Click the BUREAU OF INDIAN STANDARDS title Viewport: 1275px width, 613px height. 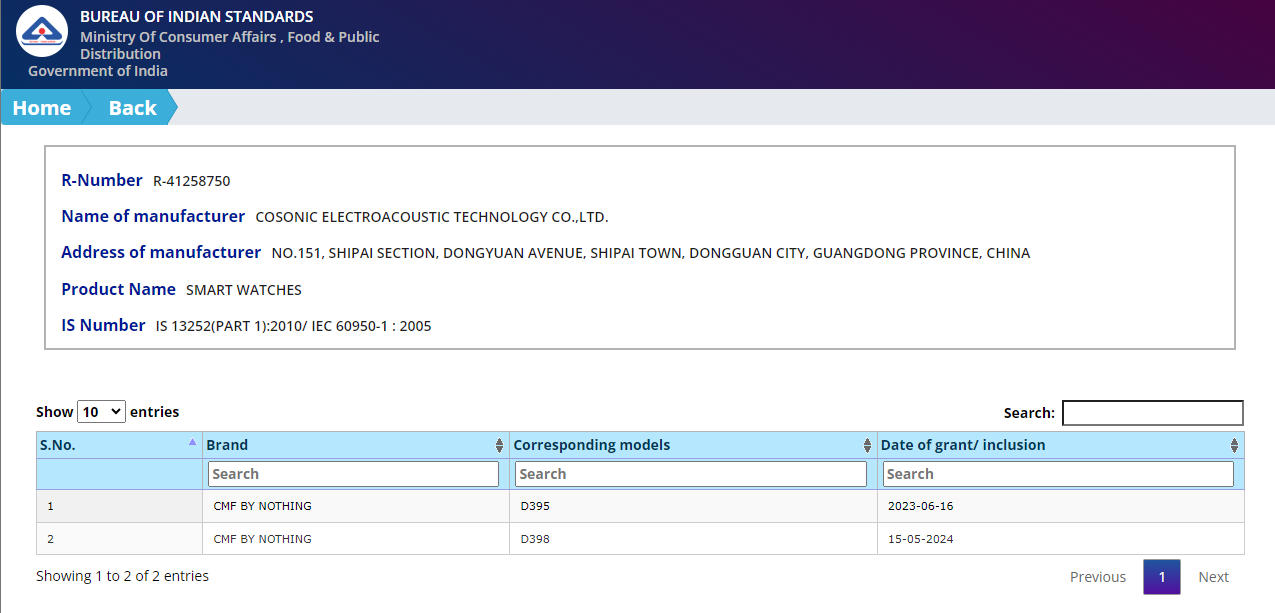(x=196, y=17)
